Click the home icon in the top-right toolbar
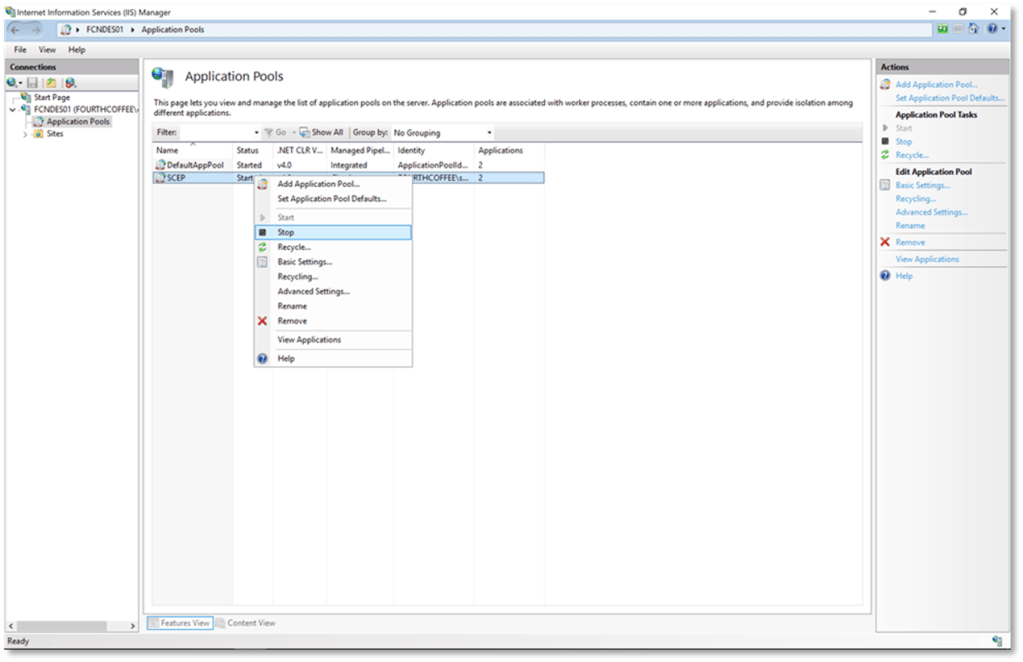The image size is (1023, 662). pyautogui.click(x=975, y=30)
